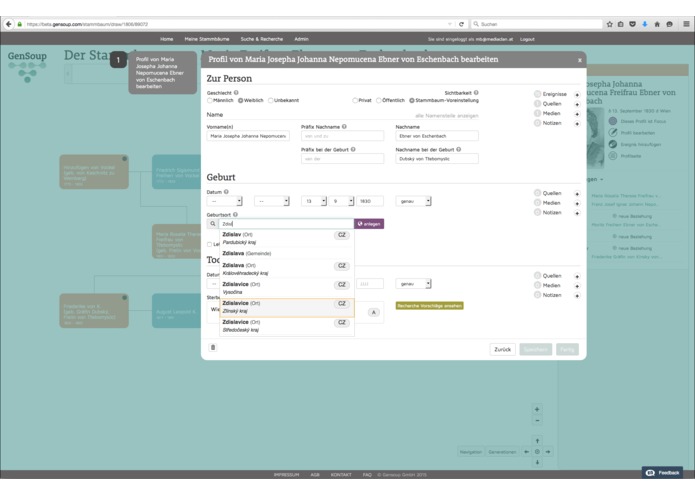The width and height of the screenshot is (695, 494).
Task: Zoom out the tree with minus button
Action: pyautogui.click(x=537, y=420)
